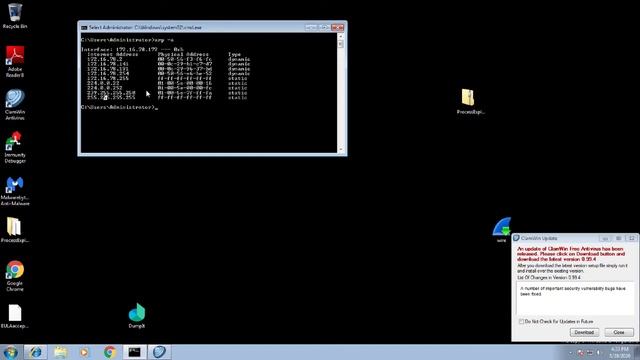
Task: Select the ClamWin taskbar button
Action: [x=159, y=352]
